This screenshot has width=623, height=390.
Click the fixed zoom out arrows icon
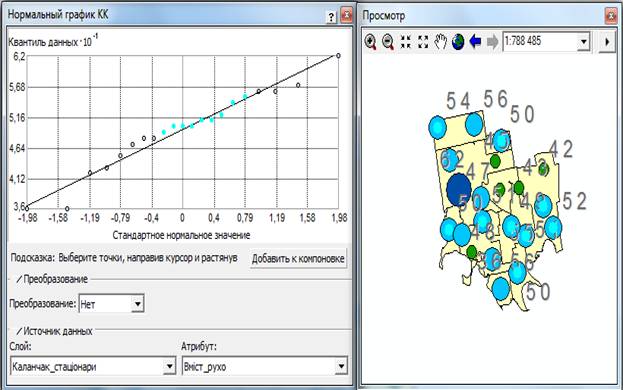423,41
